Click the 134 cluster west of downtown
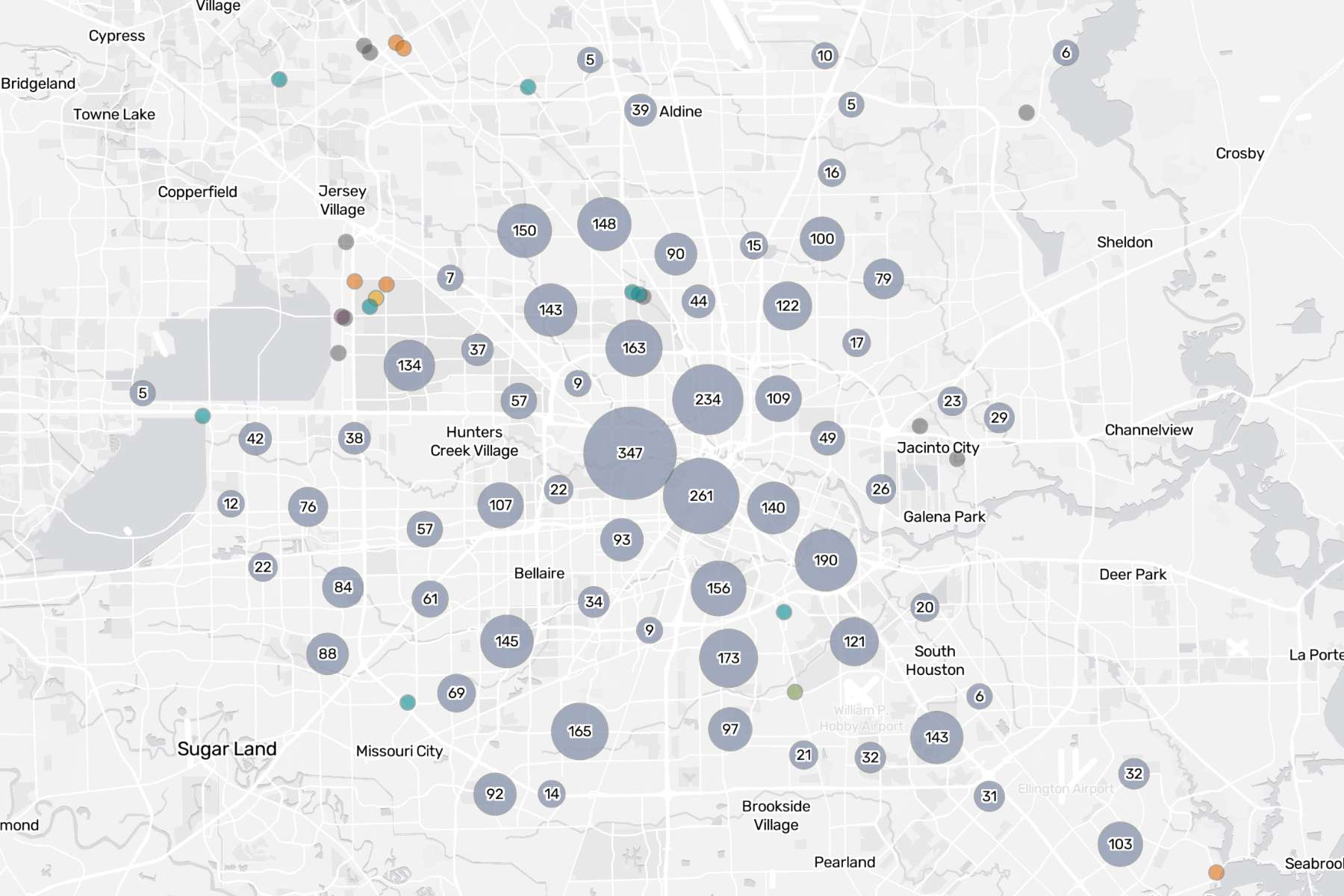 pyautogui.click(x=409, y=365)
